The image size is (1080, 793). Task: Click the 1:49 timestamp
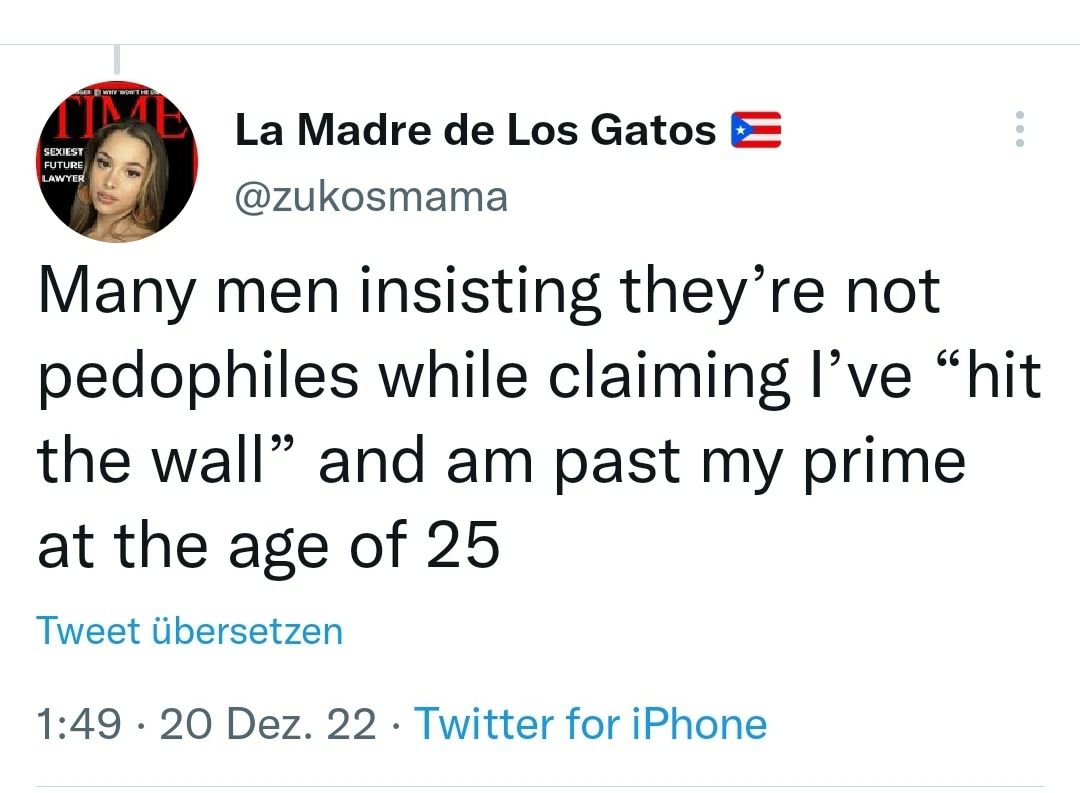point(80,723)
